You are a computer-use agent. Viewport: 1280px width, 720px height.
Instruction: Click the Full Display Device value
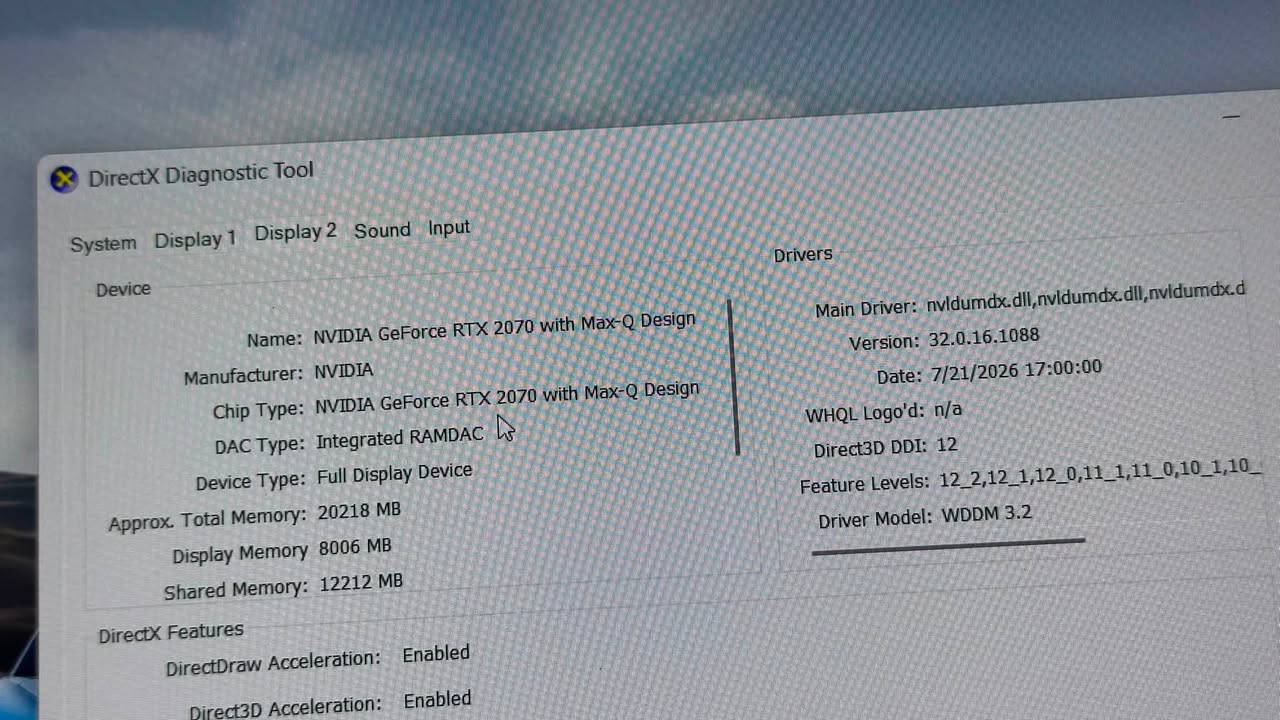tap(395, 473)
